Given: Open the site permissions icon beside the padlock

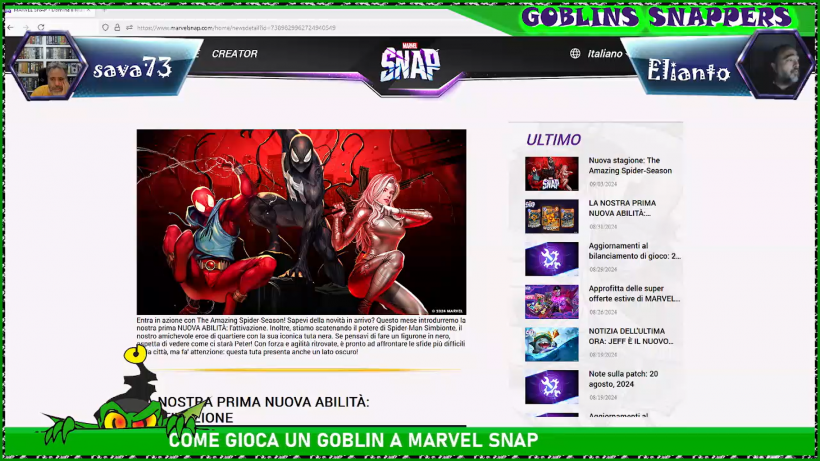Looking at the screenshot, I should click(x=129, y=27).
